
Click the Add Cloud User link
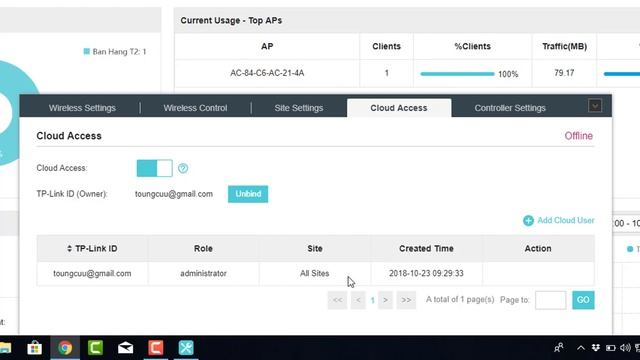(x=565, y=220)
